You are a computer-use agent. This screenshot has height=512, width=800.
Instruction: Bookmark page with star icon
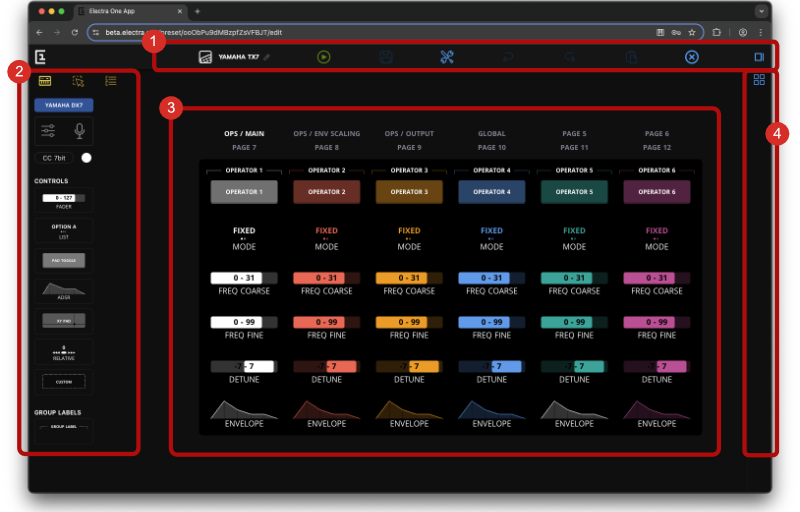(x=692, y=32)
